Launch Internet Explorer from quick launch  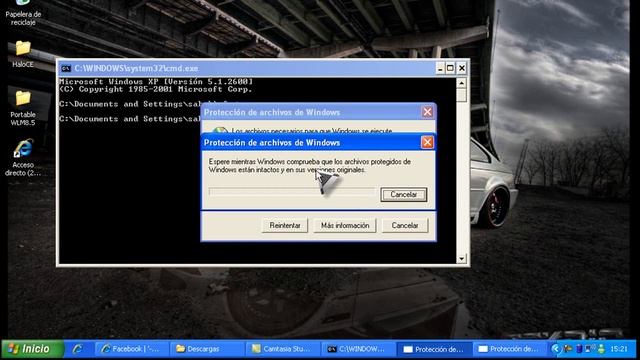[x=77, y=349]
